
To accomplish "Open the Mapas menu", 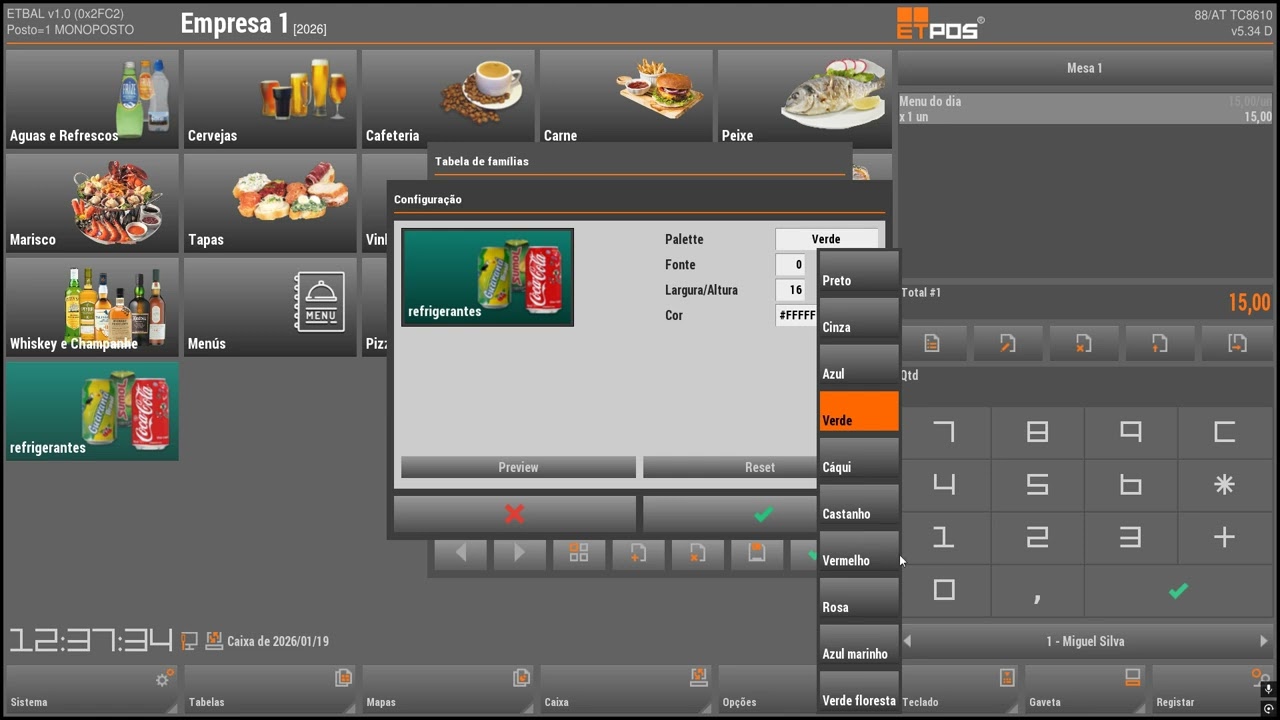I will 448,690.
